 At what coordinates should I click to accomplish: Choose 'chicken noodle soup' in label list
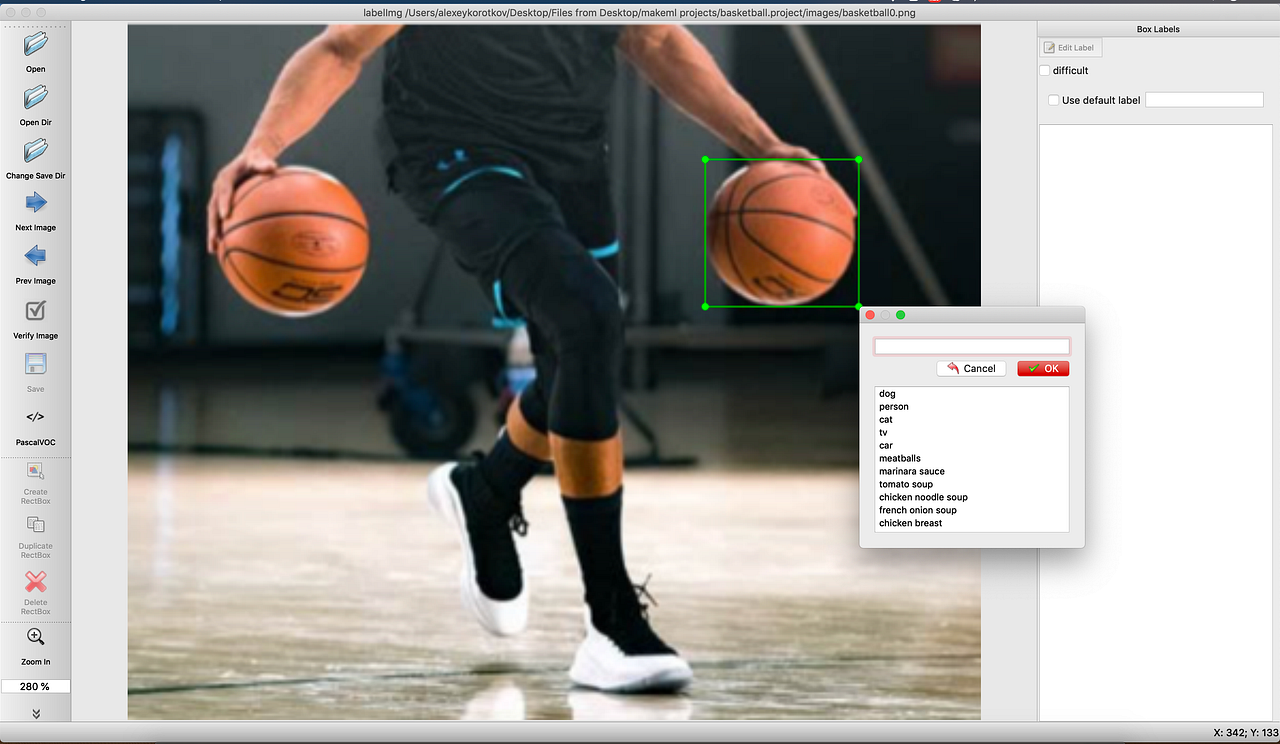[923, 497]
